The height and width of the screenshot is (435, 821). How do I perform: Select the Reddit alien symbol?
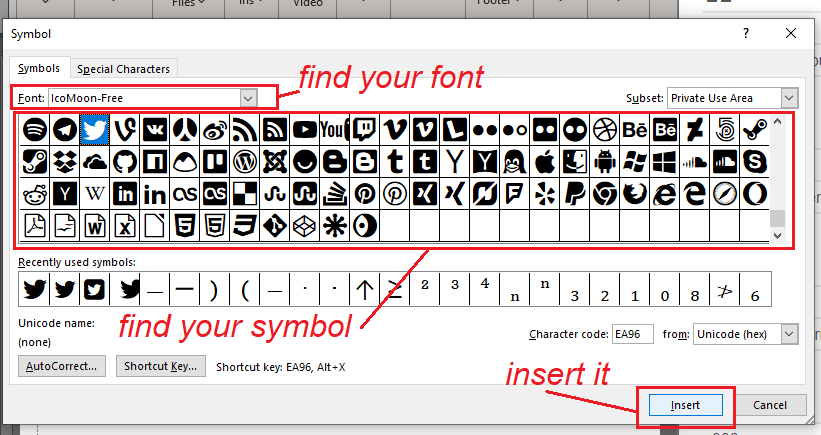[x=35, y=194]
